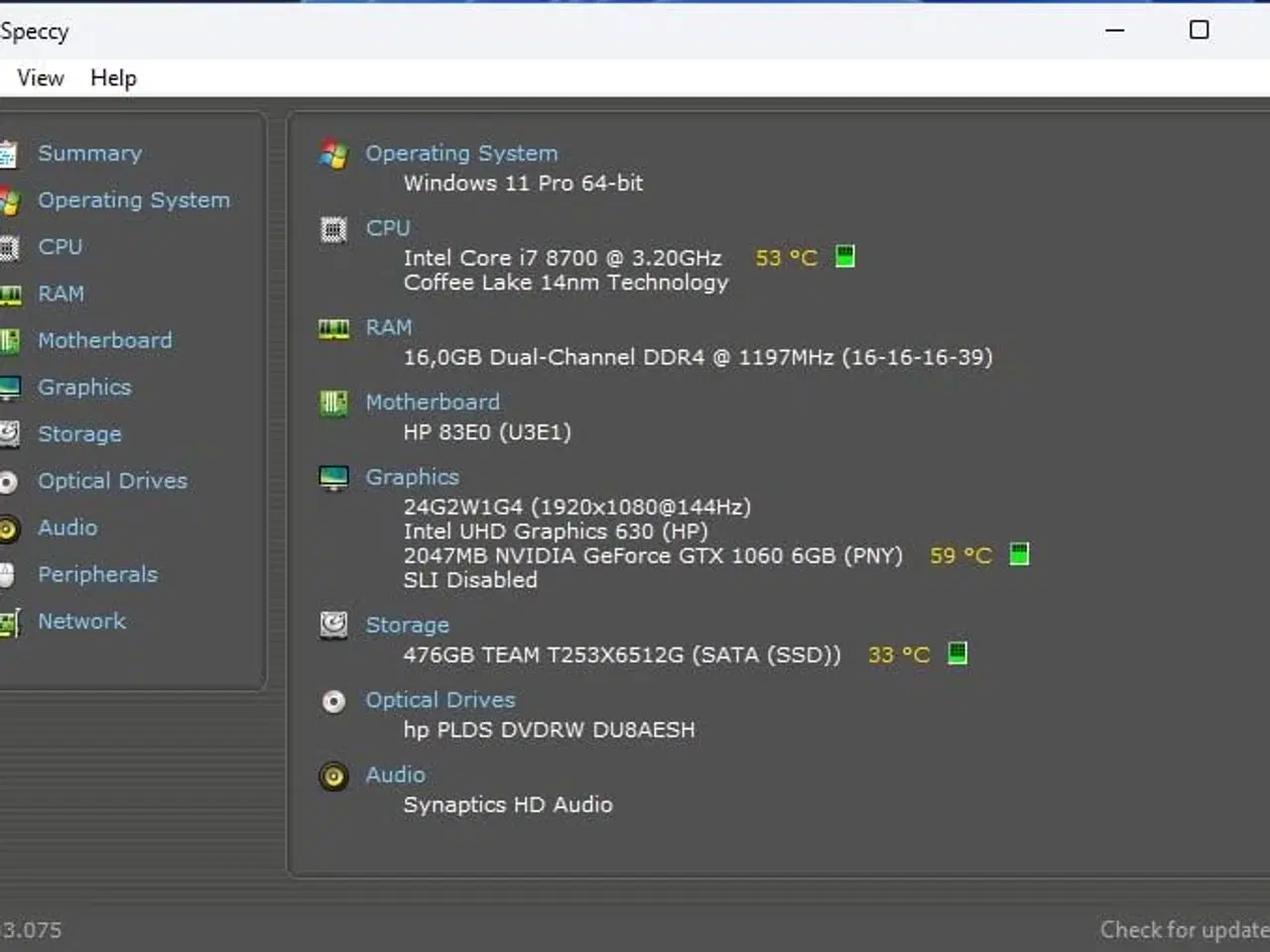Viewport: 1270px width, 952px height.
Task: Open the CPU heading link in summary
Action: [388, 228]
